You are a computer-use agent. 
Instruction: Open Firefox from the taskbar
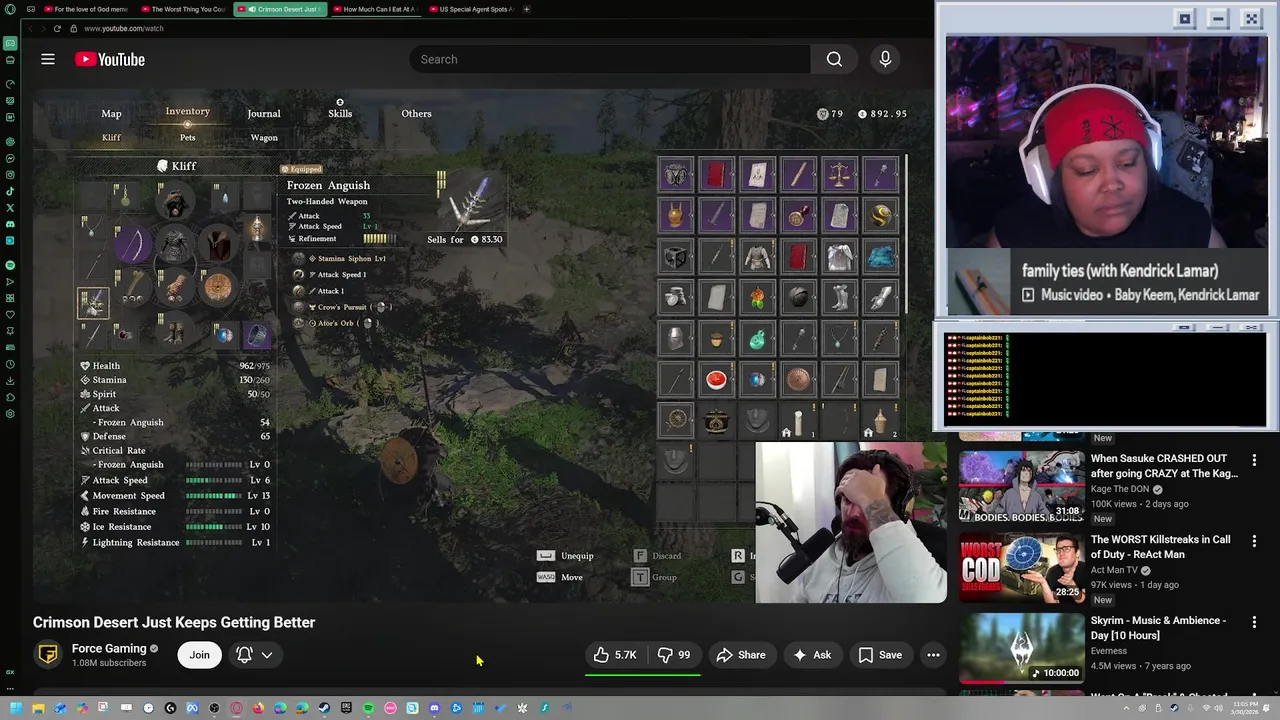pyautogui.click(x=258, y=708)
